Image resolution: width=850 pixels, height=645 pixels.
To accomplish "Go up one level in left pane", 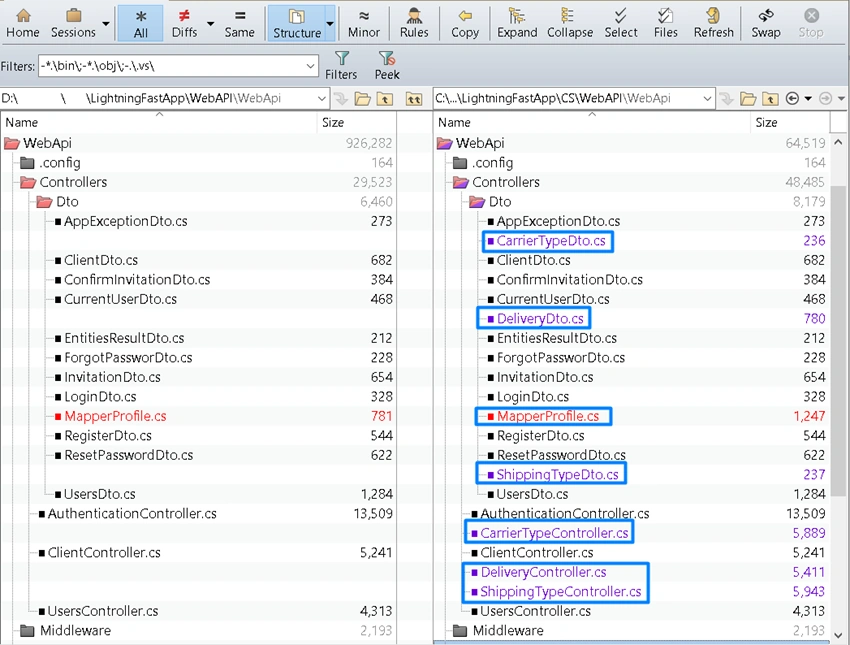I will pos(385,99).
